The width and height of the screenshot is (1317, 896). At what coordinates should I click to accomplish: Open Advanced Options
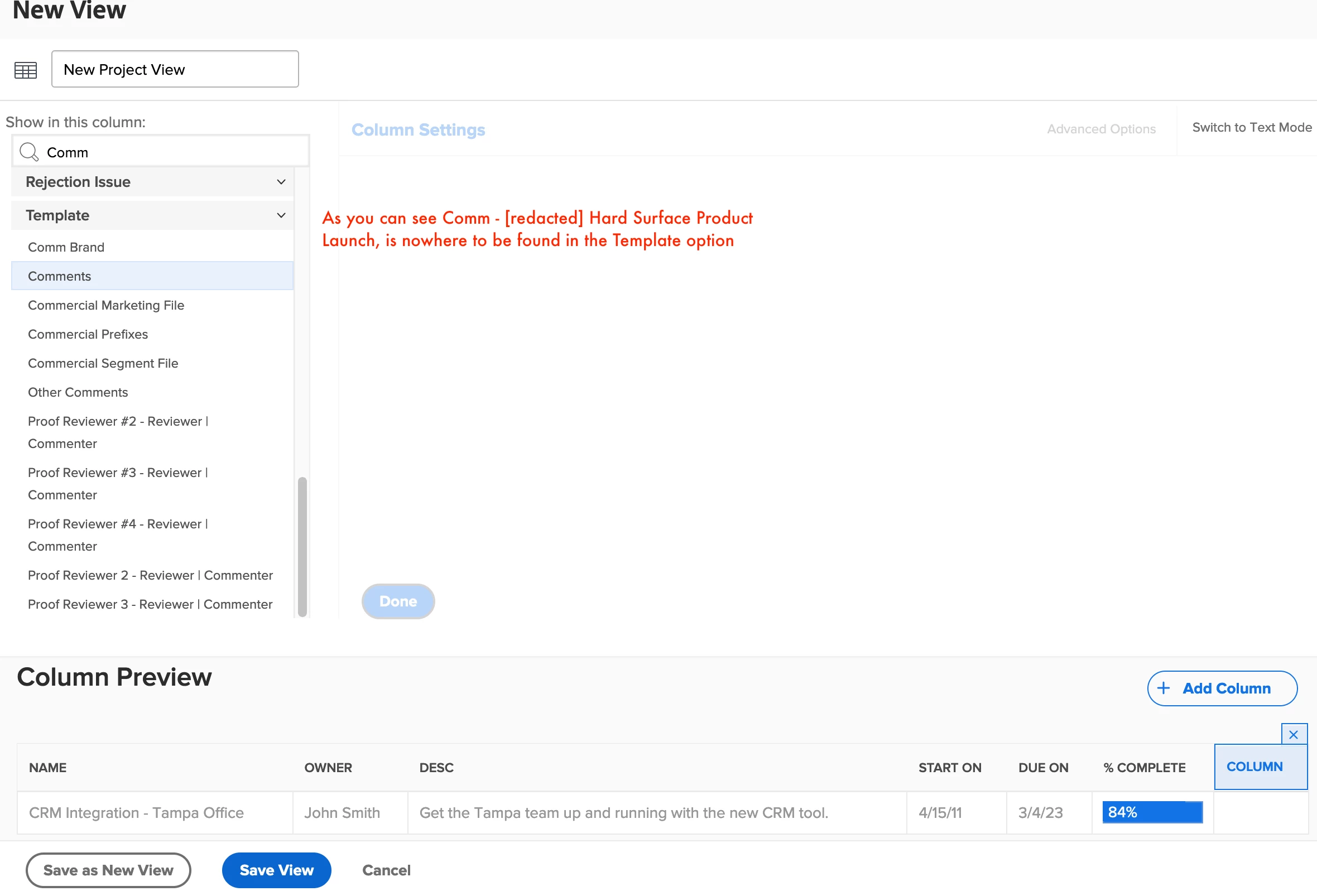[1100, 129]
